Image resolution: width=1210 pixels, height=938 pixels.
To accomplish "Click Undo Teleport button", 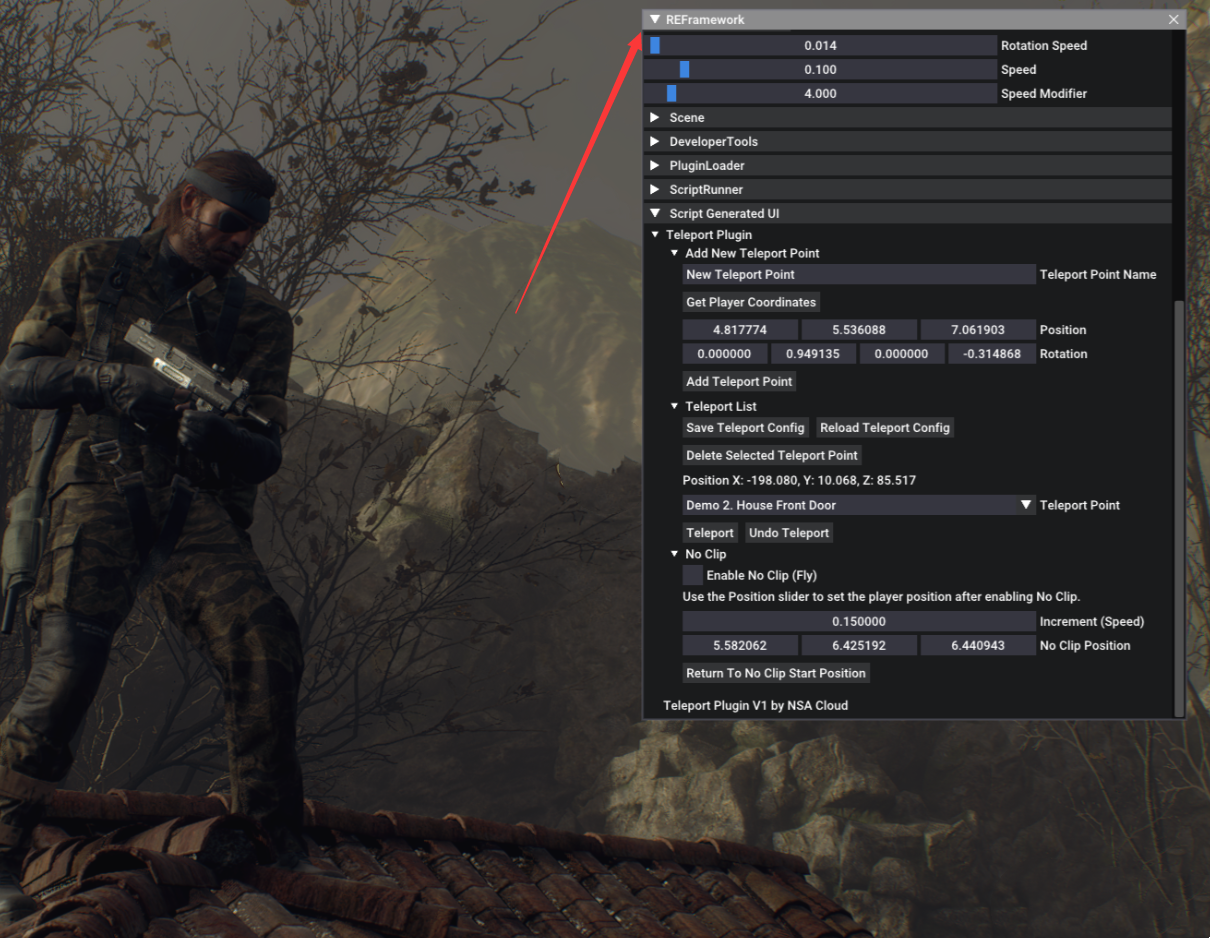I will pos(789,533).
